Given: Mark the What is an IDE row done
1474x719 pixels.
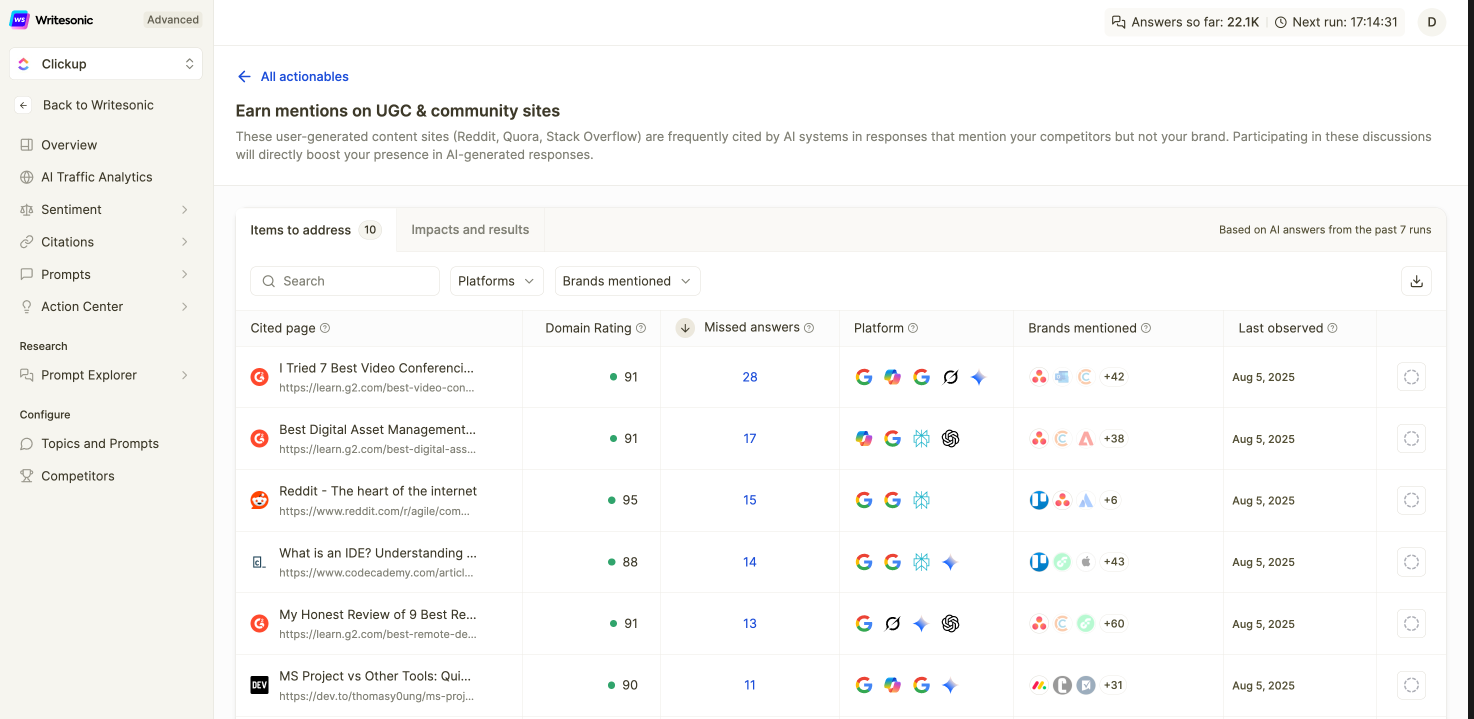Looking at the screenshot, I should (x=1411, y=562).
